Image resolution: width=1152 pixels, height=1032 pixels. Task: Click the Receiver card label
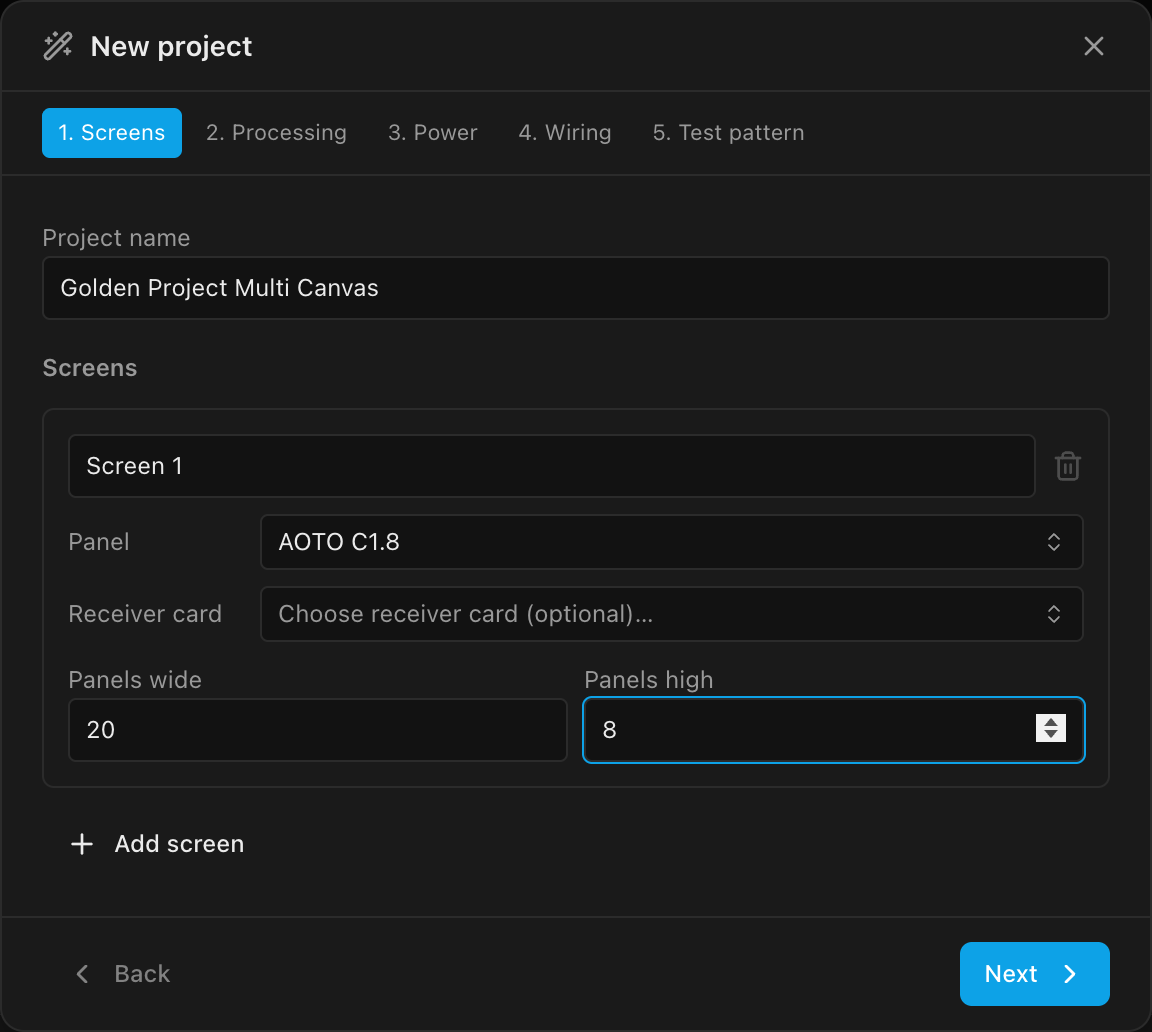[x=145, y=614]
